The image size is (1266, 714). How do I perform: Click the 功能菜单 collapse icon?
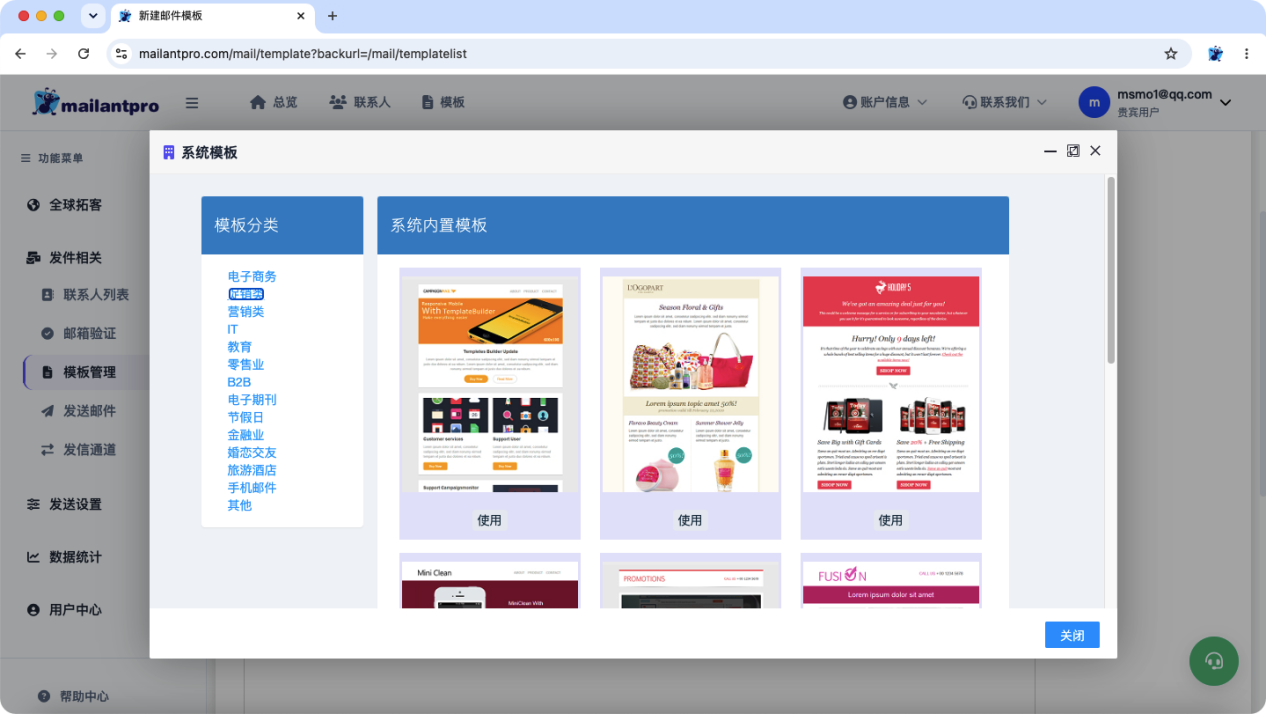(26, 158)
